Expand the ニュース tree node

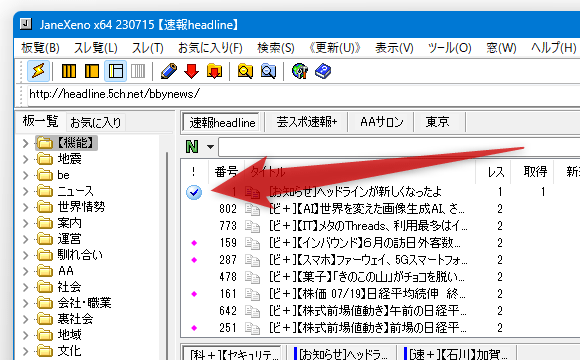tap(25, 191)
